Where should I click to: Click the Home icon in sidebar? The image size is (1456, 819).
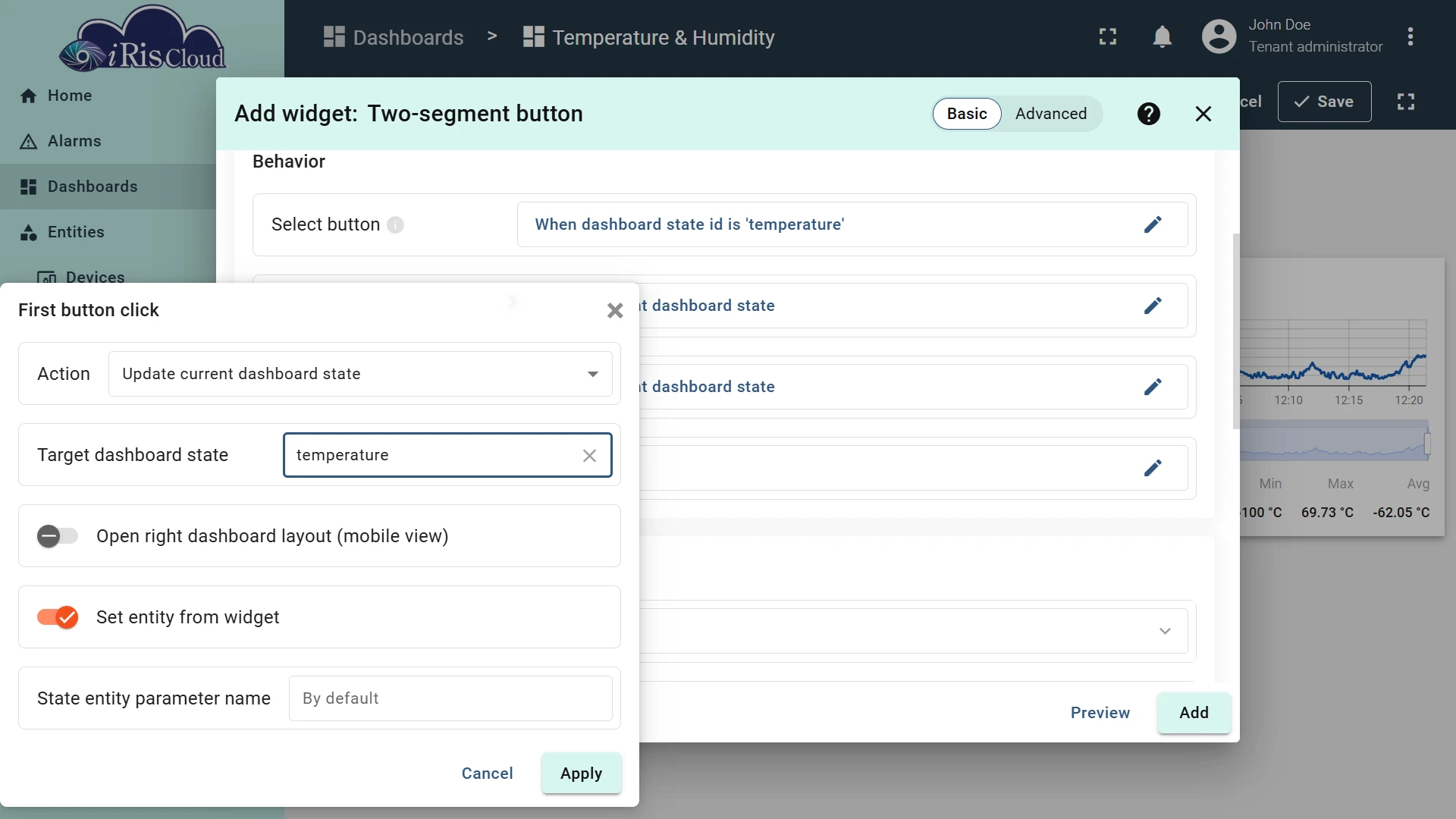pos(28,96)
